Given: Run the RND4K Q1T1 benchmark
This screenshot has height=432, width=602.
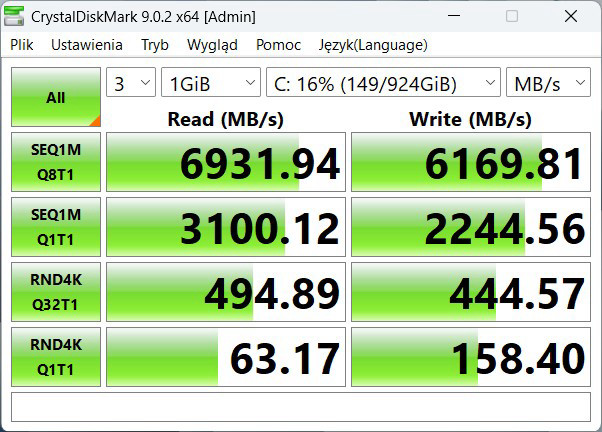Looking at the screenshot, I should click(x=55, y=357).
